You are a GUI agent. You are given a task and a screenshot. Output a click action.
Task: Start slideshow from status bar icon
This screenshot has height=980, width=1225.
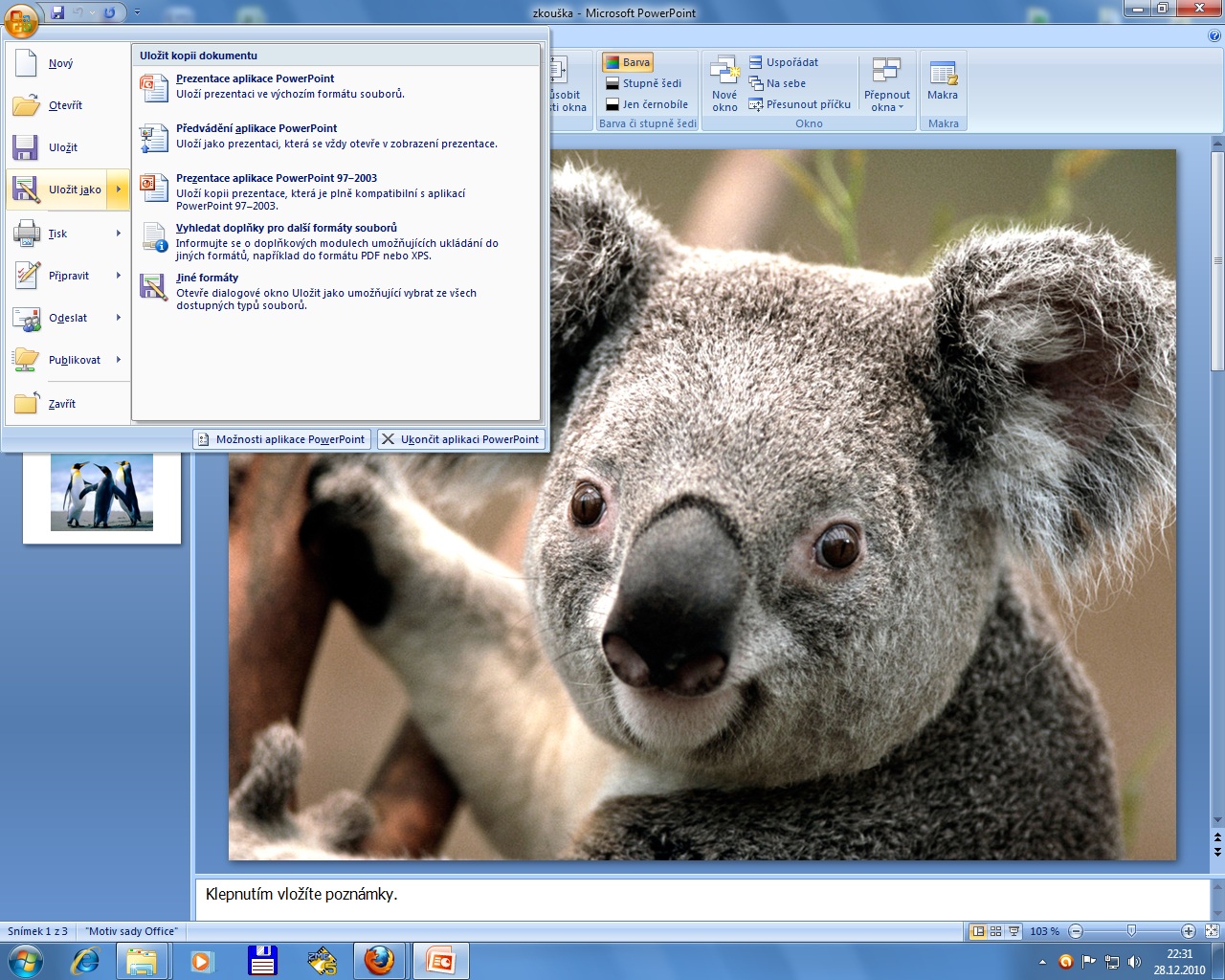point(1013,931)
